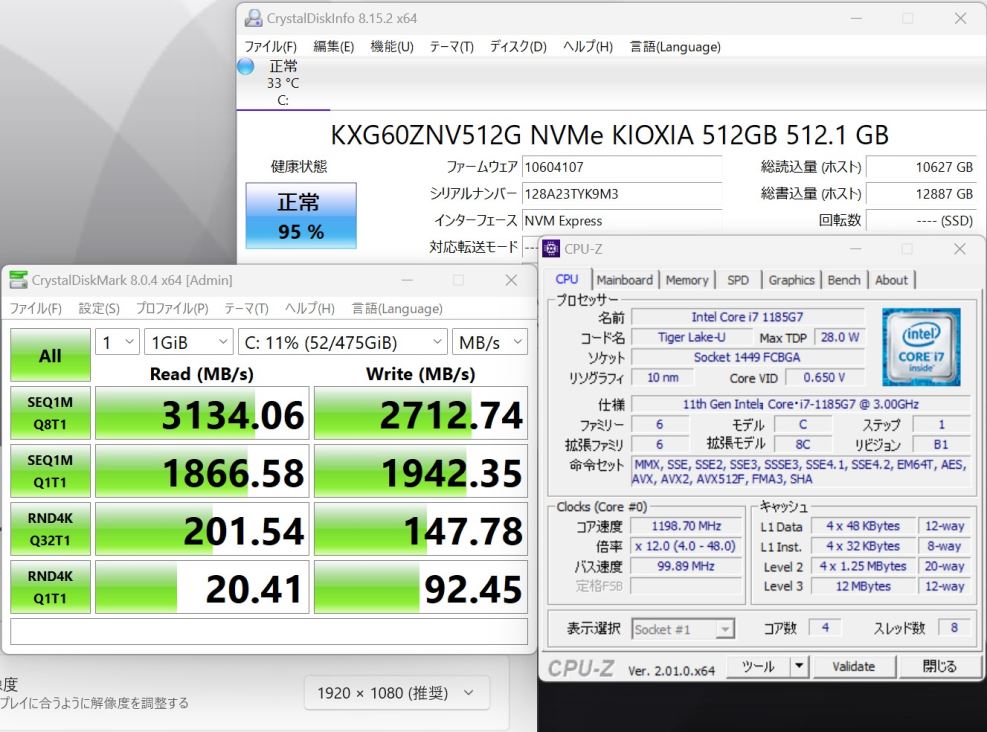Open the ディスク(D) menu in CrystalDiskInfo

[517, 47]
